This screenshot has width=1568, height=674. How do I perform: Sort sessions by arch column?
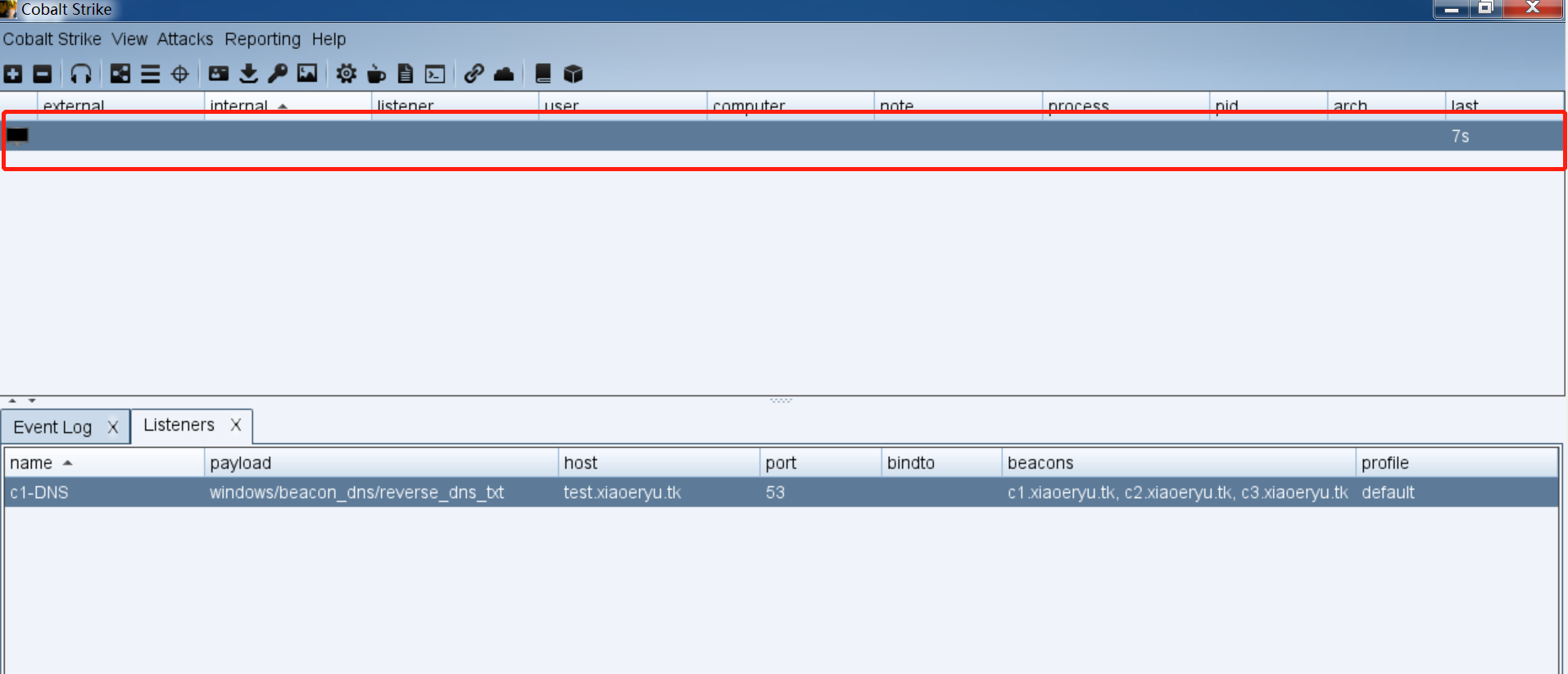pyautogui.click(x=1386, y=106)
